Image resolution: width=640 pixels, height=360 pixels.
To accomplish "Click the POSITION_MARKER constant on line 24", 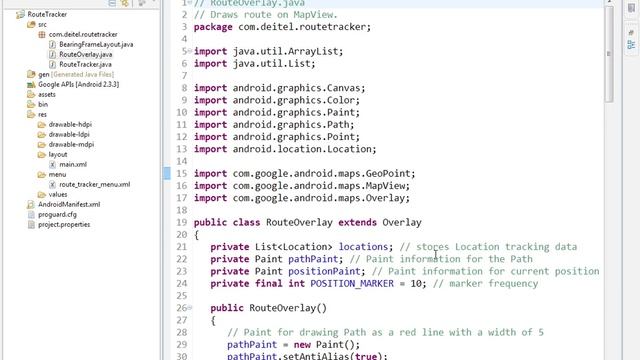I will click(352, 284).
